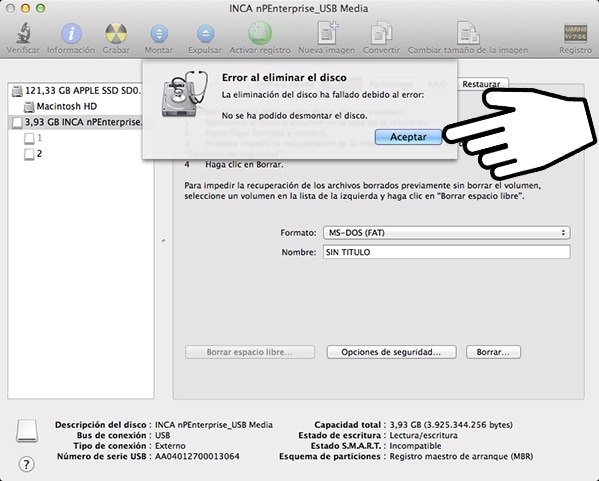Click Cambiar tamaño de la imagen icon
599x481 pixels.
pos(468,33)
